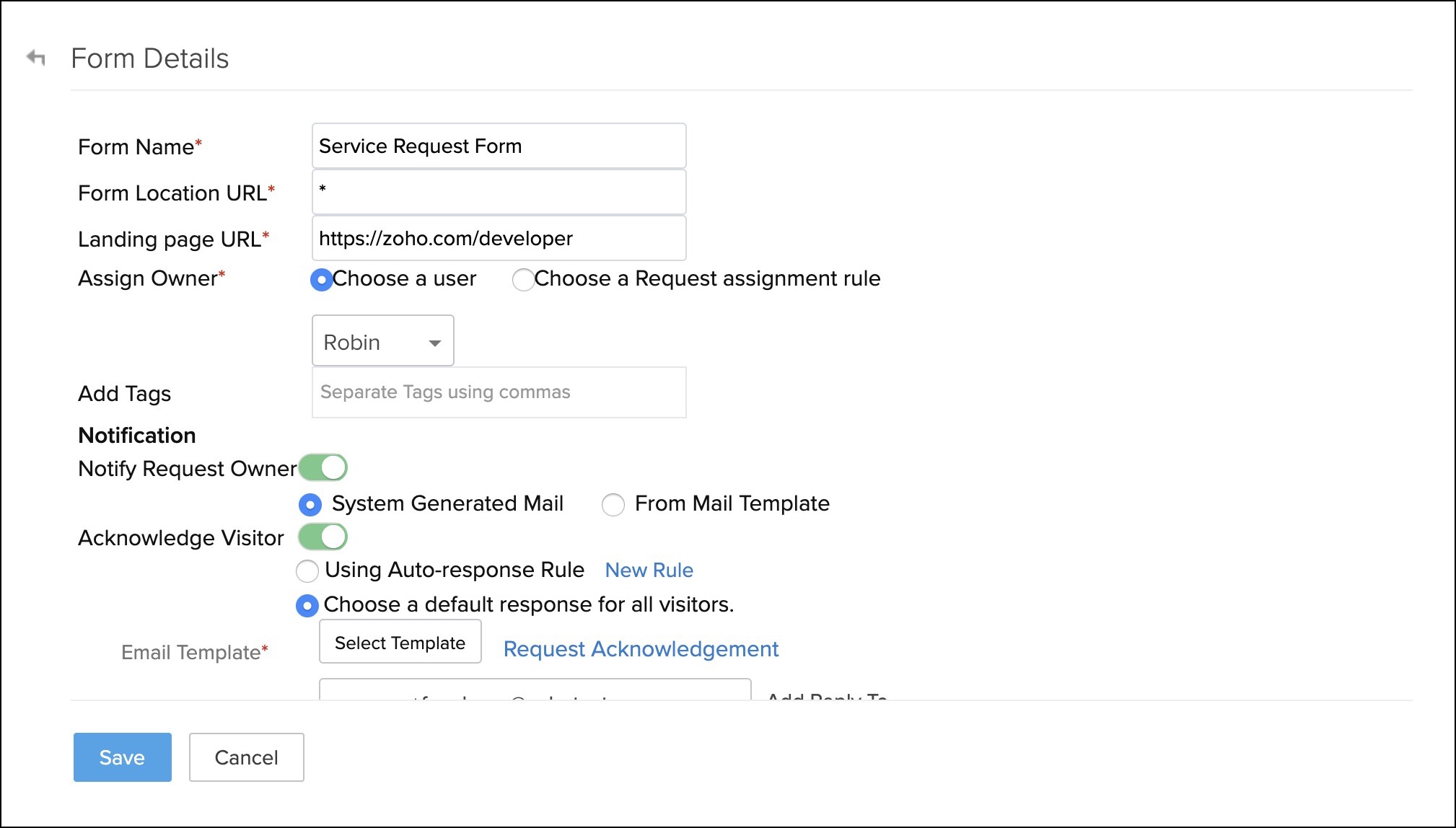The height and width of the screenshot is (828, 1456).
Task: Toggle the Acknowledge Visitor switch
Action: tap(323, 537)
